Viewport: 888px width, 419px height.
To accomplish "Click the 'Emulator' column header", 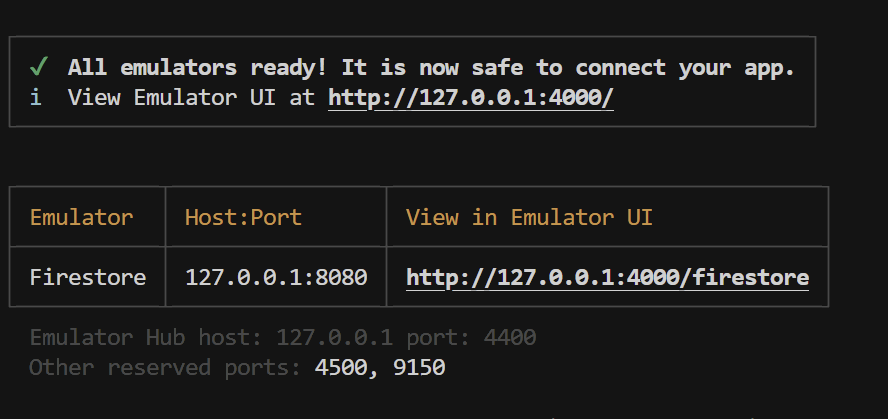I will point(81,217).
